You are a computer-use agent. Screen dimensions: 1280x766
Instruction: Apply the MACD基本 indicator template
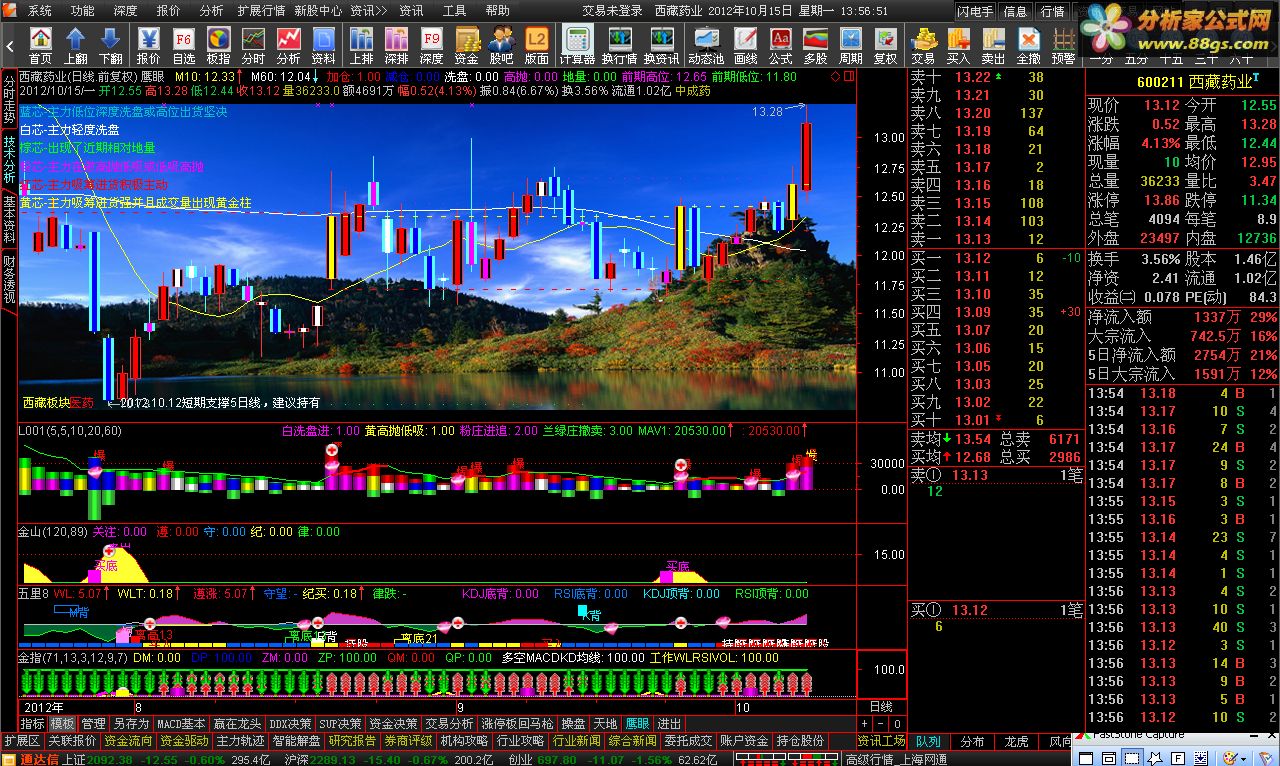181,723
